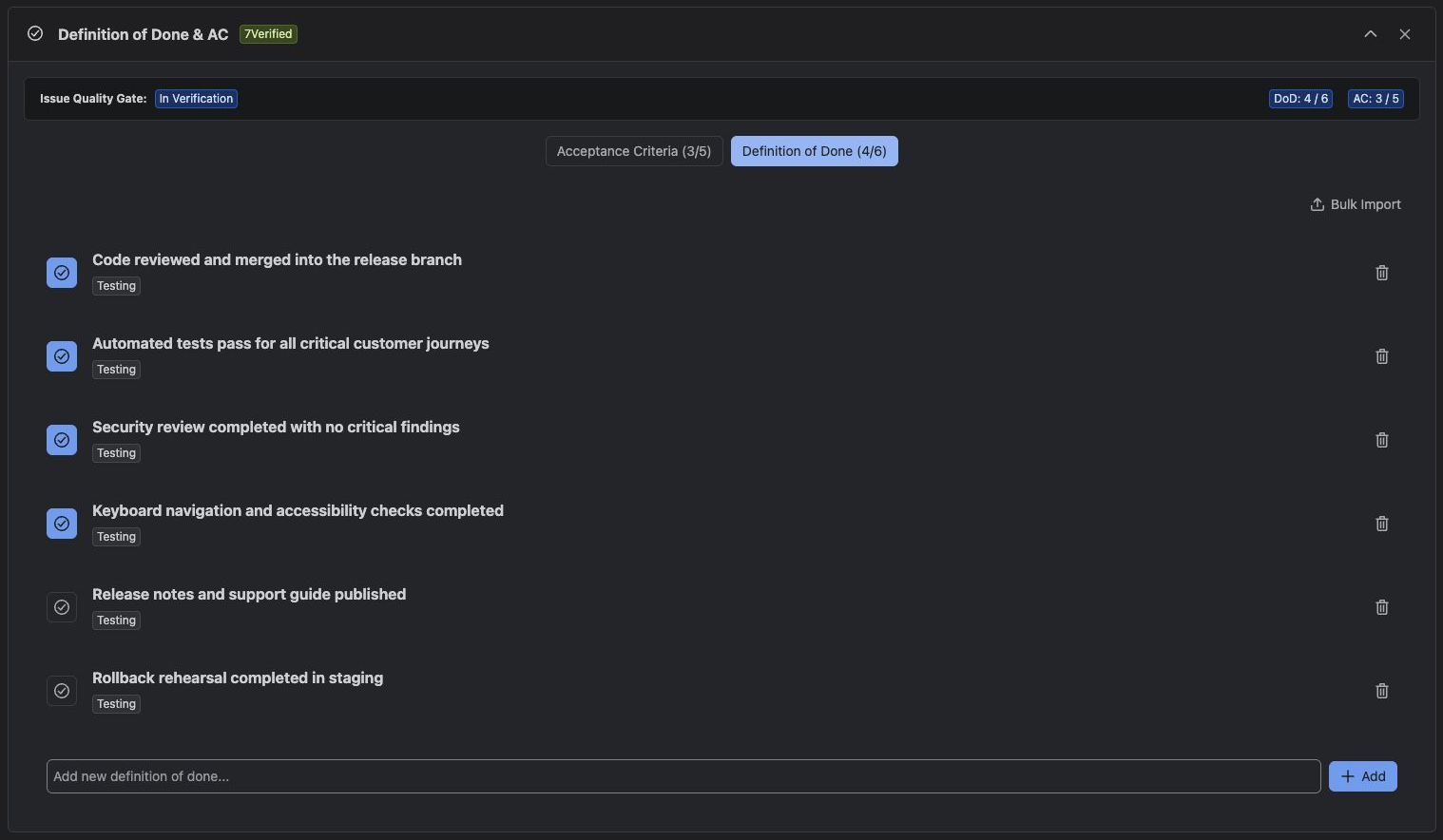
Task: Delete Release notes and support guide item
Action: [1382, 607]
